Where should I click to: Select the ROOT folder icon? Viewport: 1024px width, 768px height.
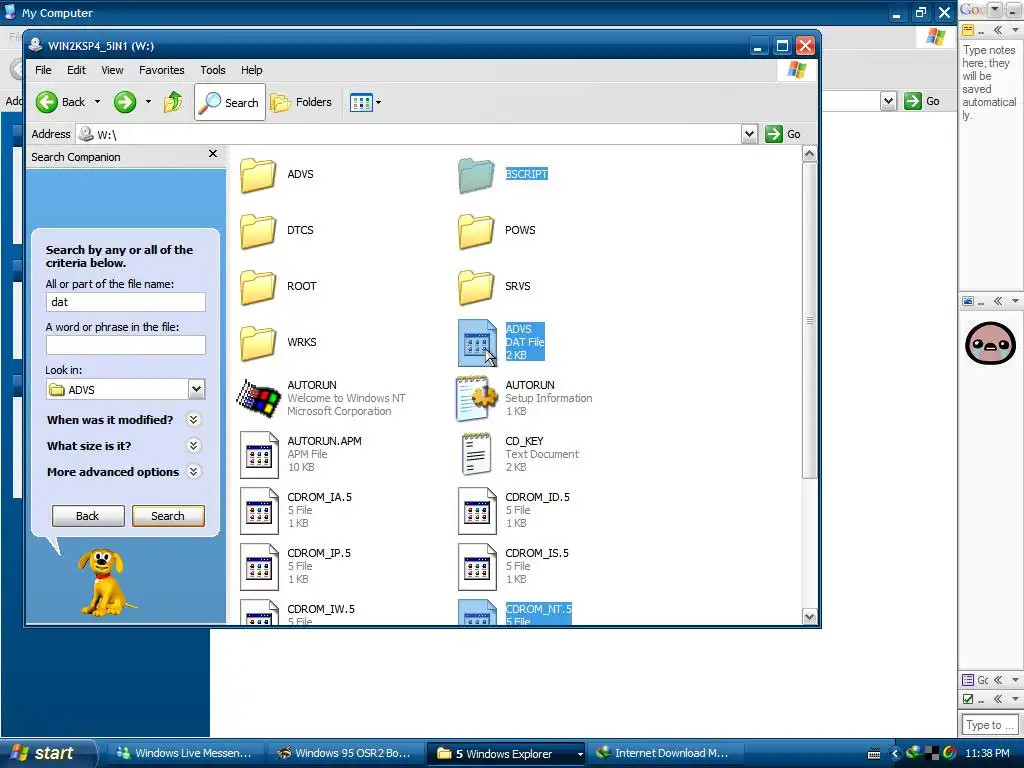click(x=258, y=287)
